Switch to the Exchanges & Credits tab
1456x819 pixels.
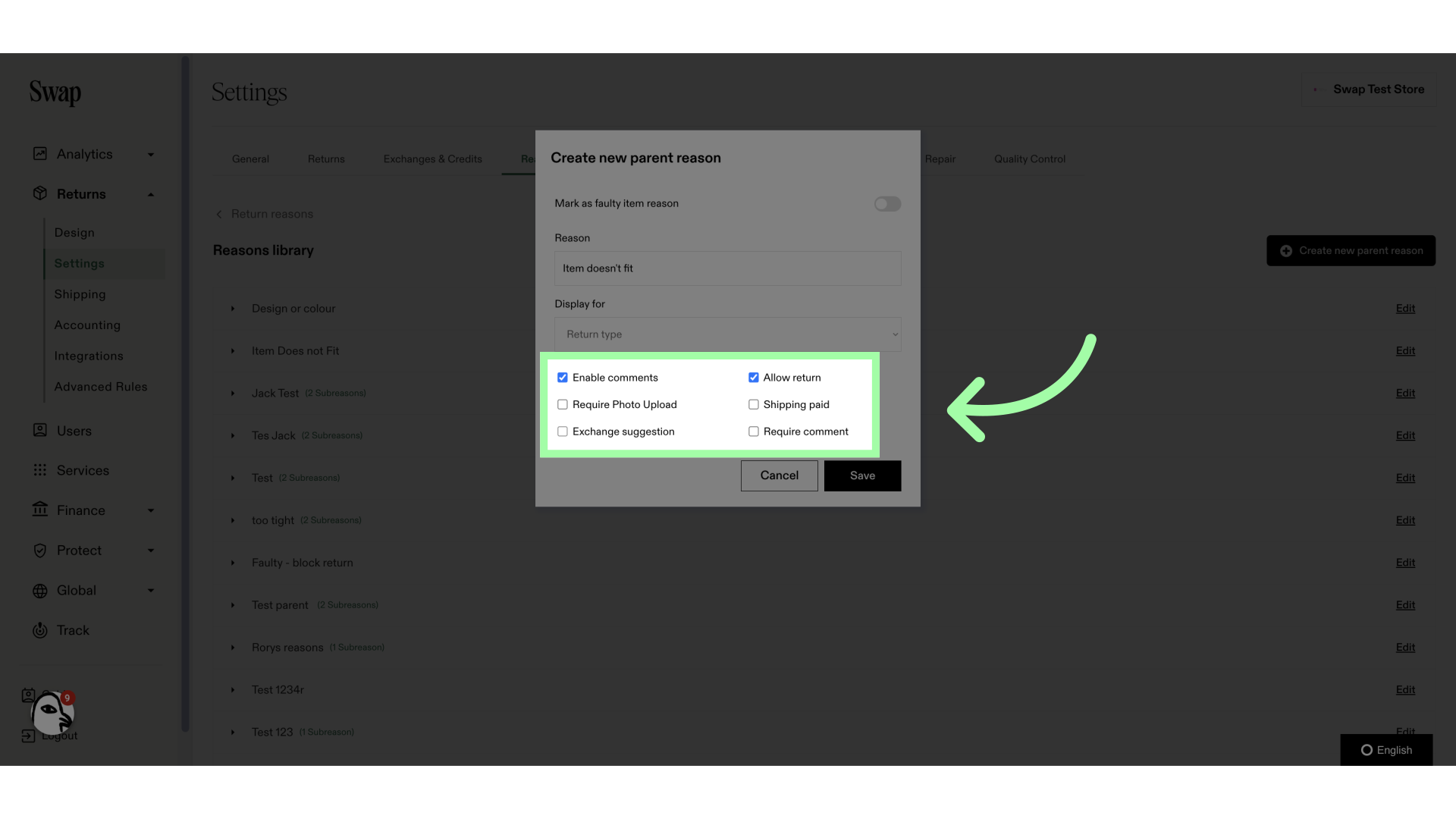click(x=433, y=159)
